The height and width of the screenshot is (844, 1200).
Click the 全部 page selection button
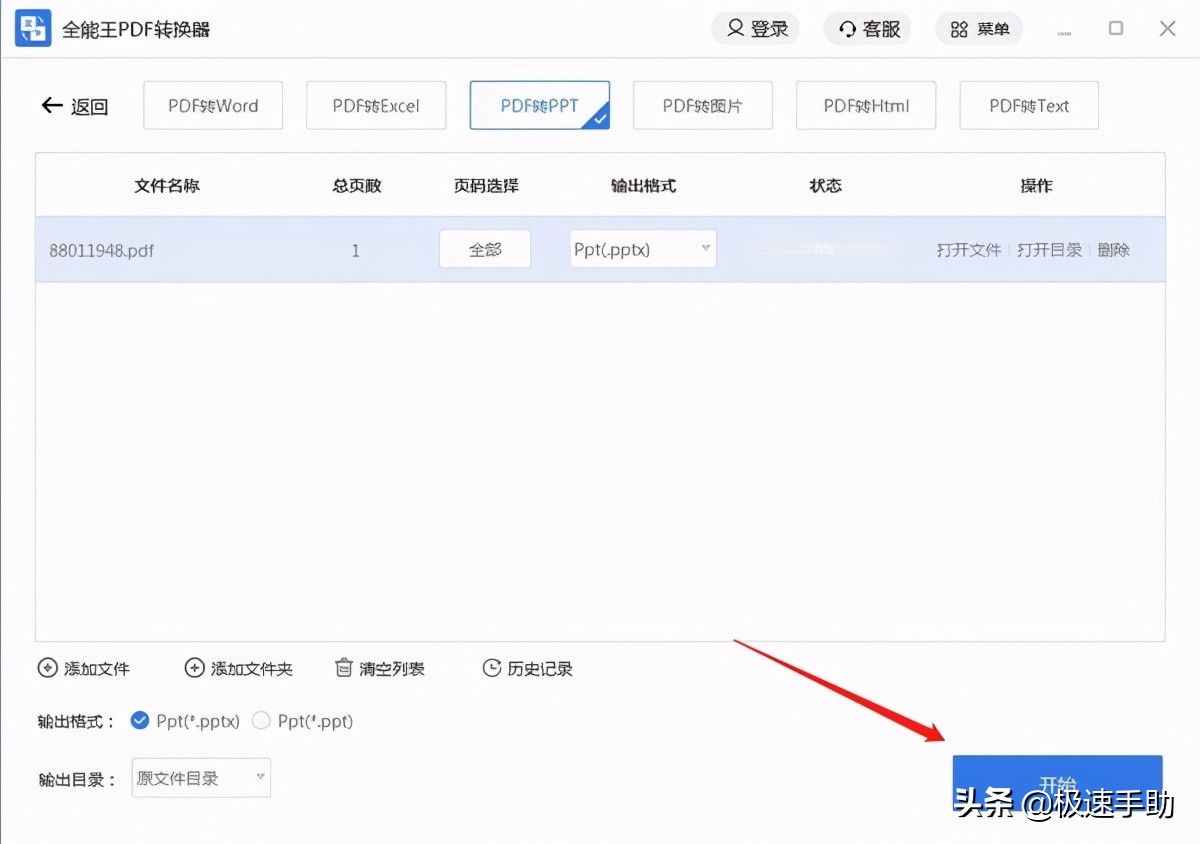484,248
